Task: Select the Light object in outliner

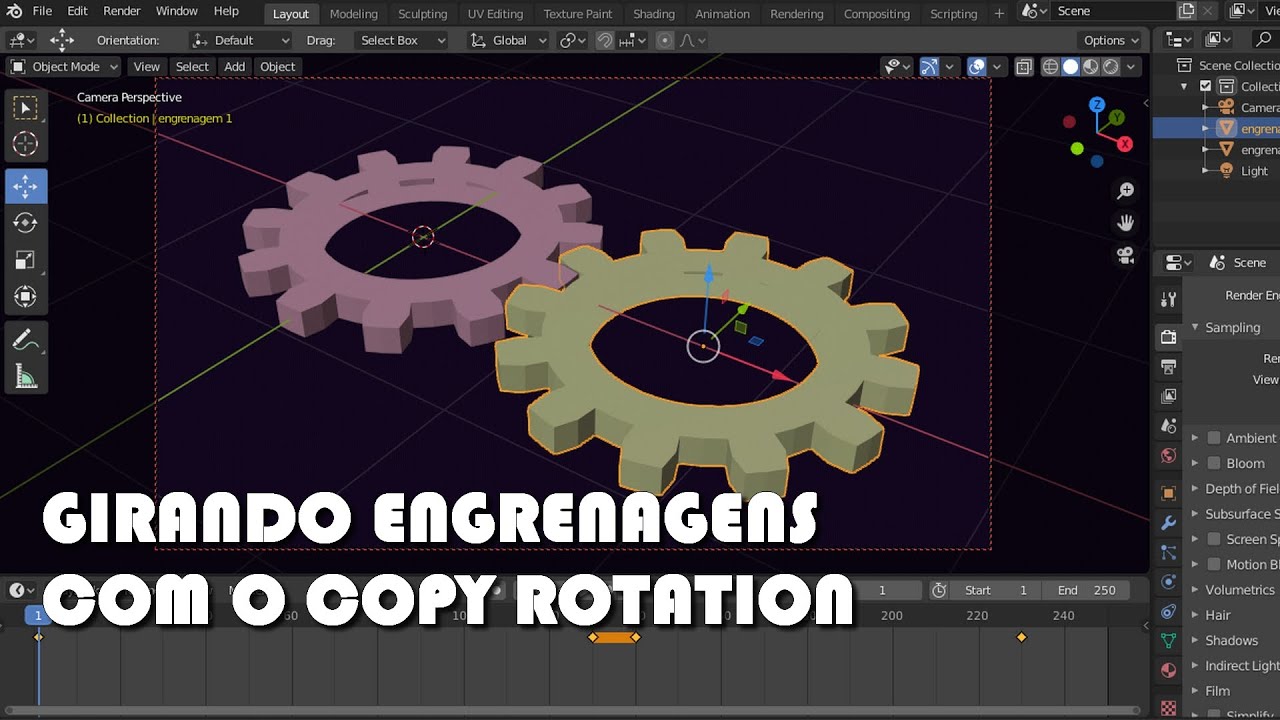Action: pos(1254,171)
